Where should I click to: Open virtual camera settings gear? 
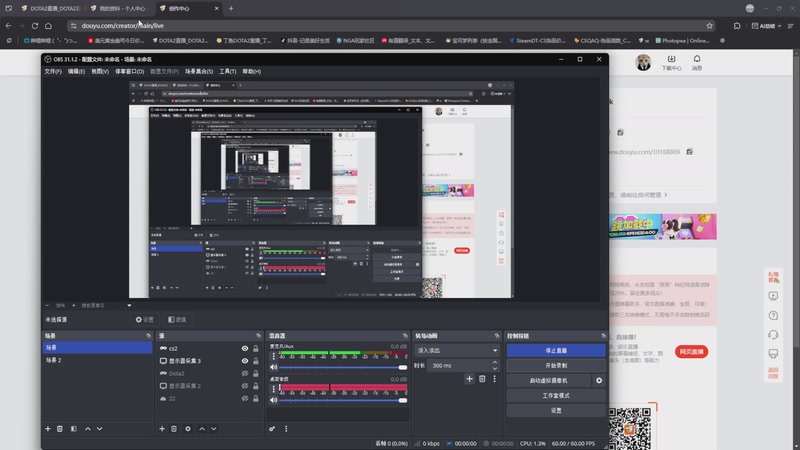click(x=599, y=381)
